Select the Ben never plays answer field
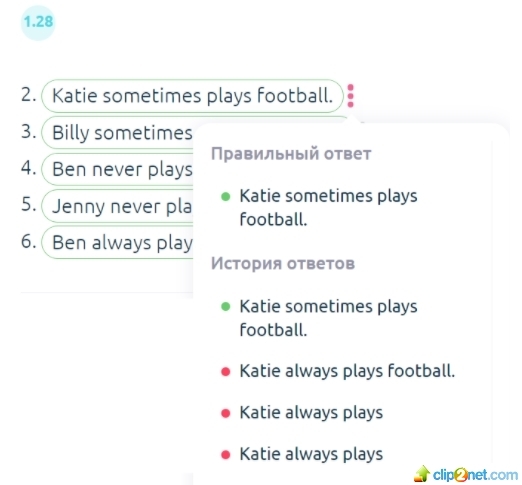522x485 pixels. tap(117, 169)
